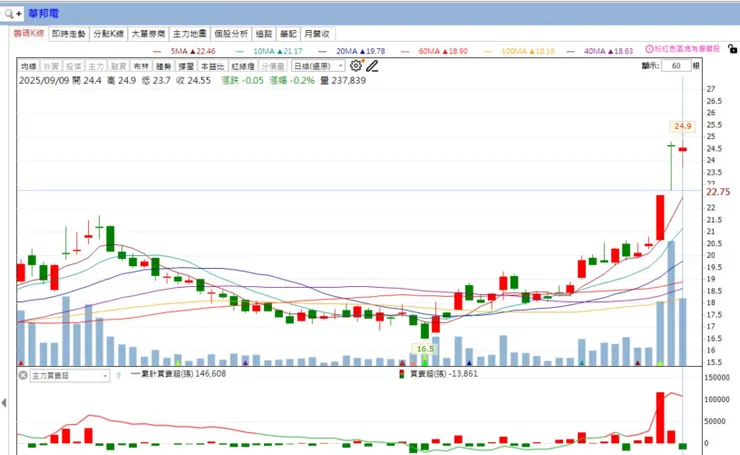Toggle 本益比 PE ratio overlay

[212, 66]
